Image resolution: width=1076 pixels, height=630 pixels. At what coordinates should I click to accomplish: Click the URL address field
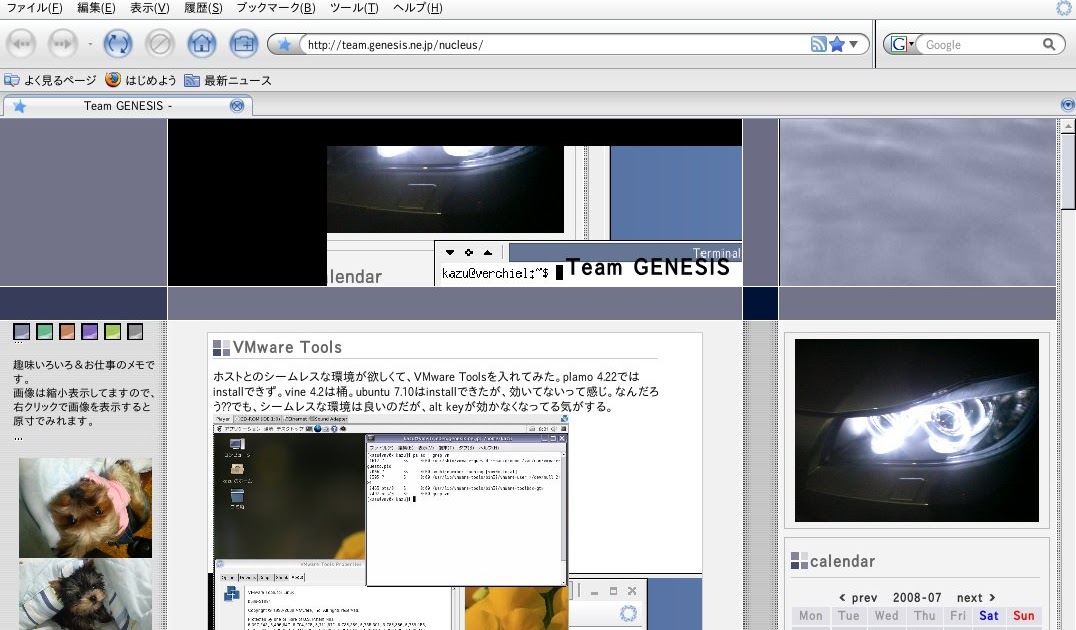click(x=556, y=45)
